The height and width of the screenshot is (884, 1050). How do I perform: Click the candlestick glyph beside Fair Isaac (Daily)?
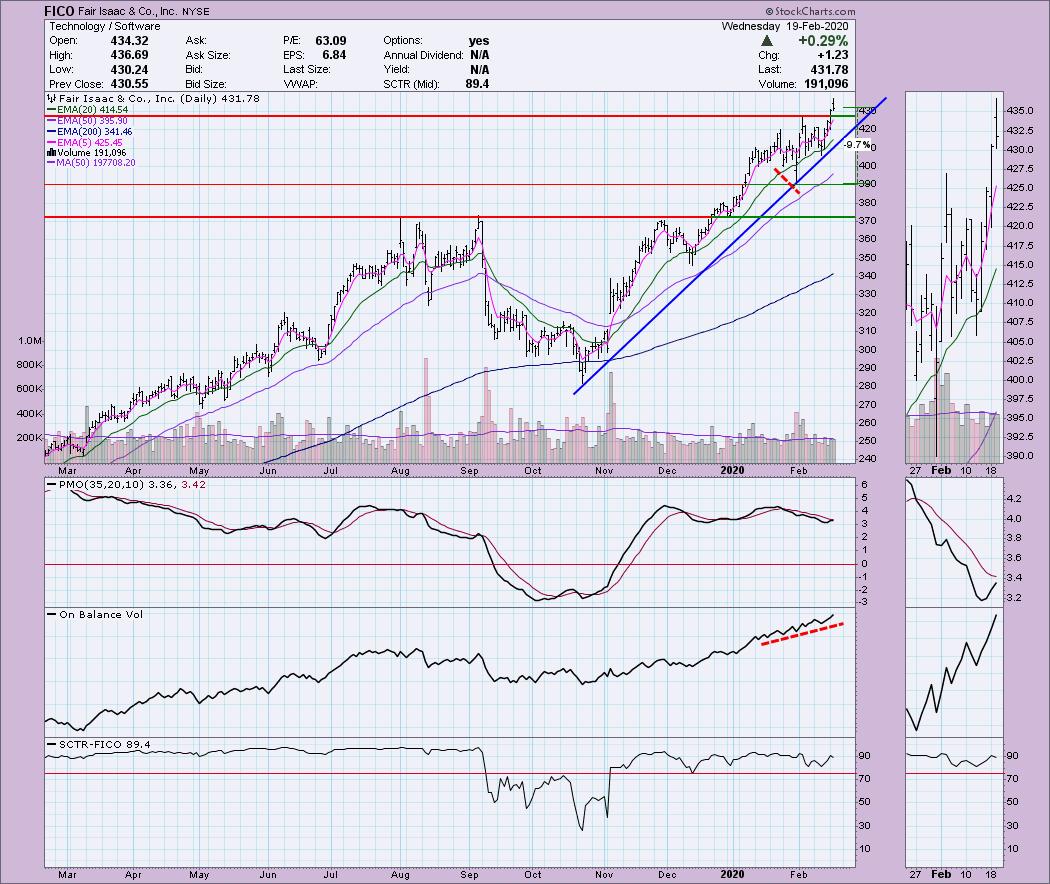(x=52, y=98)
